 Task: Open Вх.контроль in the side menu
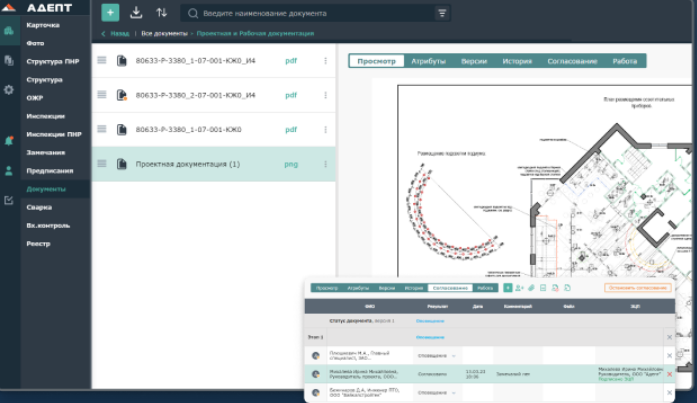coord(48,225)
